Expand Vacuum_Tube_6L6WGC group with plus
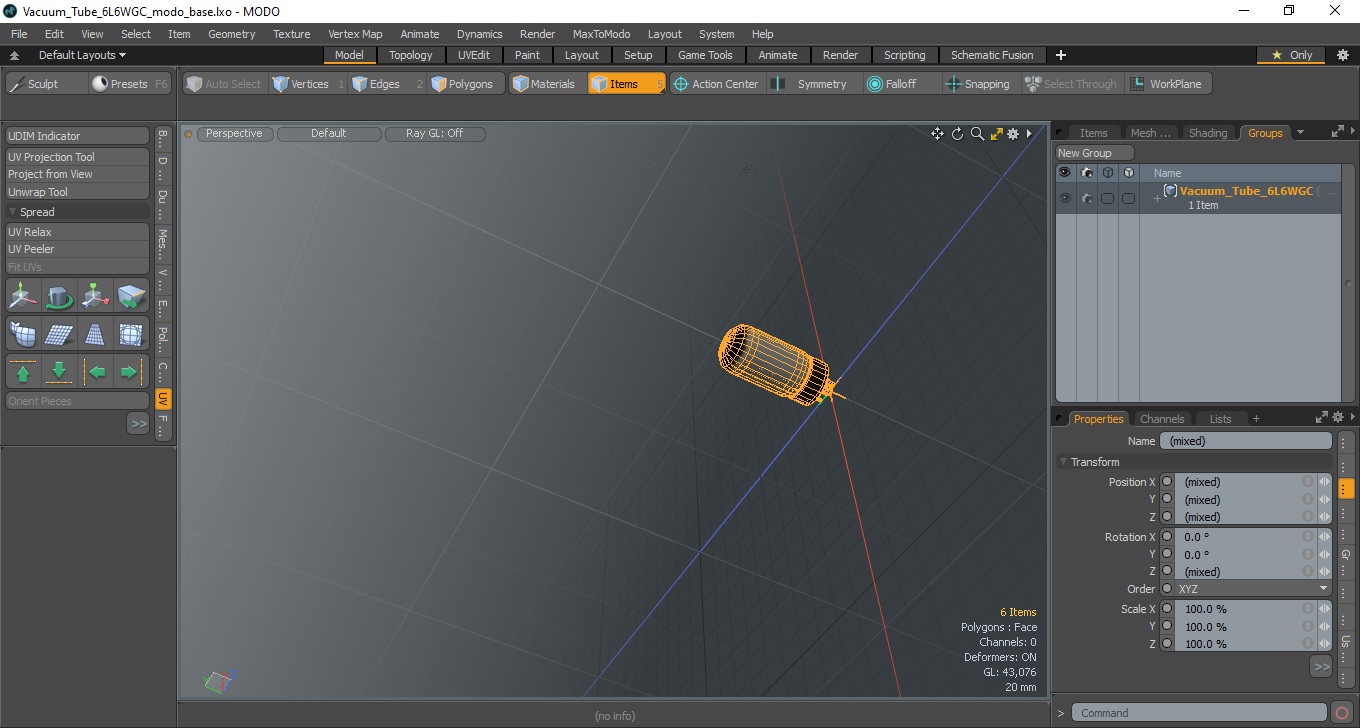This screenshot has width=1360, height=728. (1157, 198)
